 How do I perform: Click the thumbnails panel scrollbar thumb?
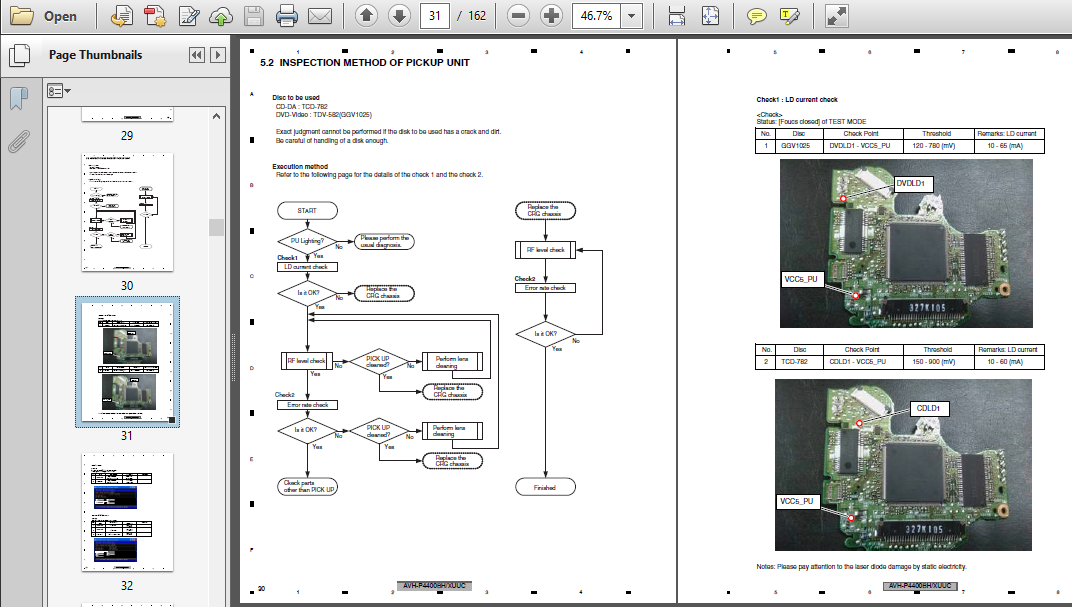(216, 227)
